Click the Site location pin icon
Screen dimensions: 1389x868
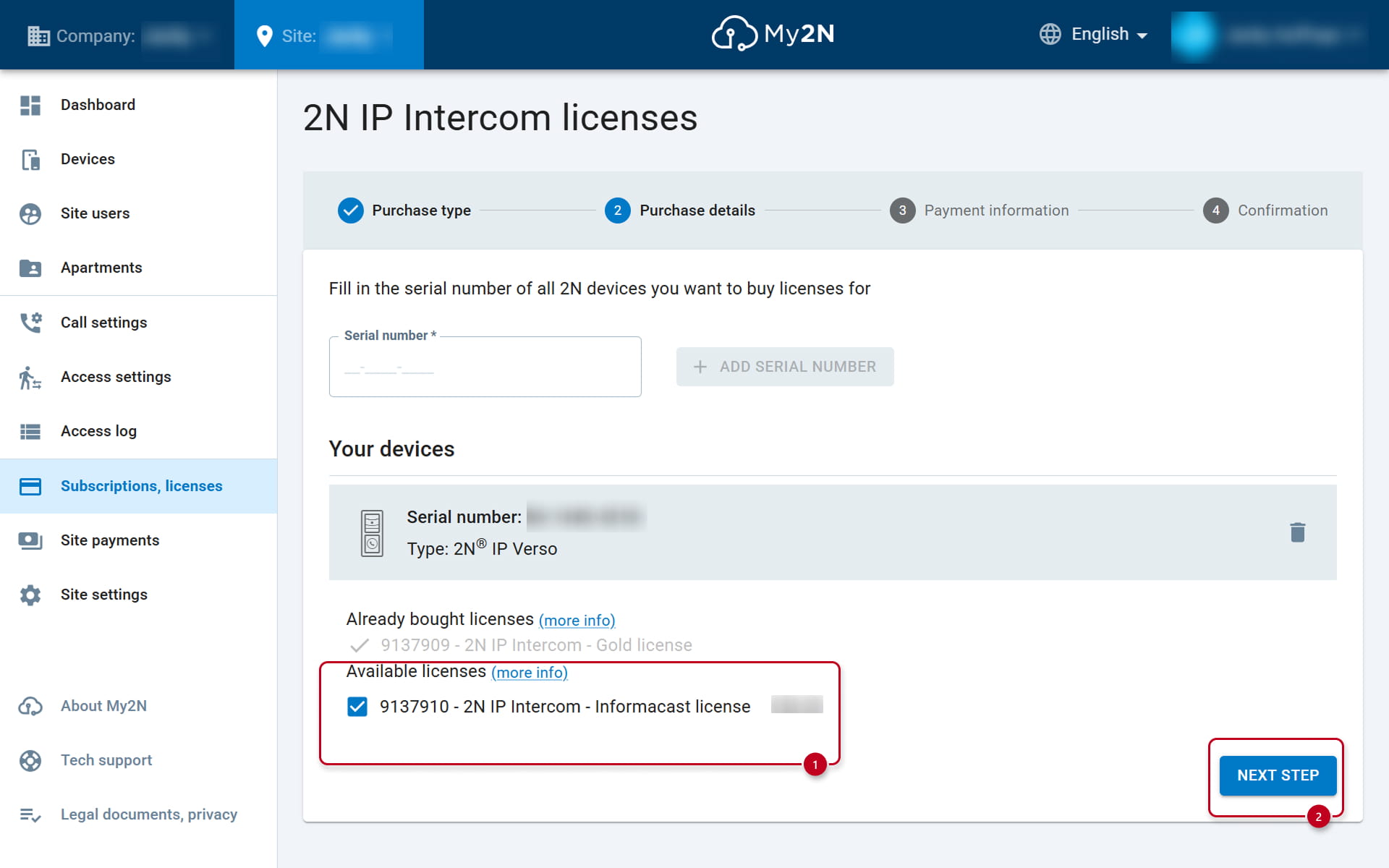click(x=265, y=35)
